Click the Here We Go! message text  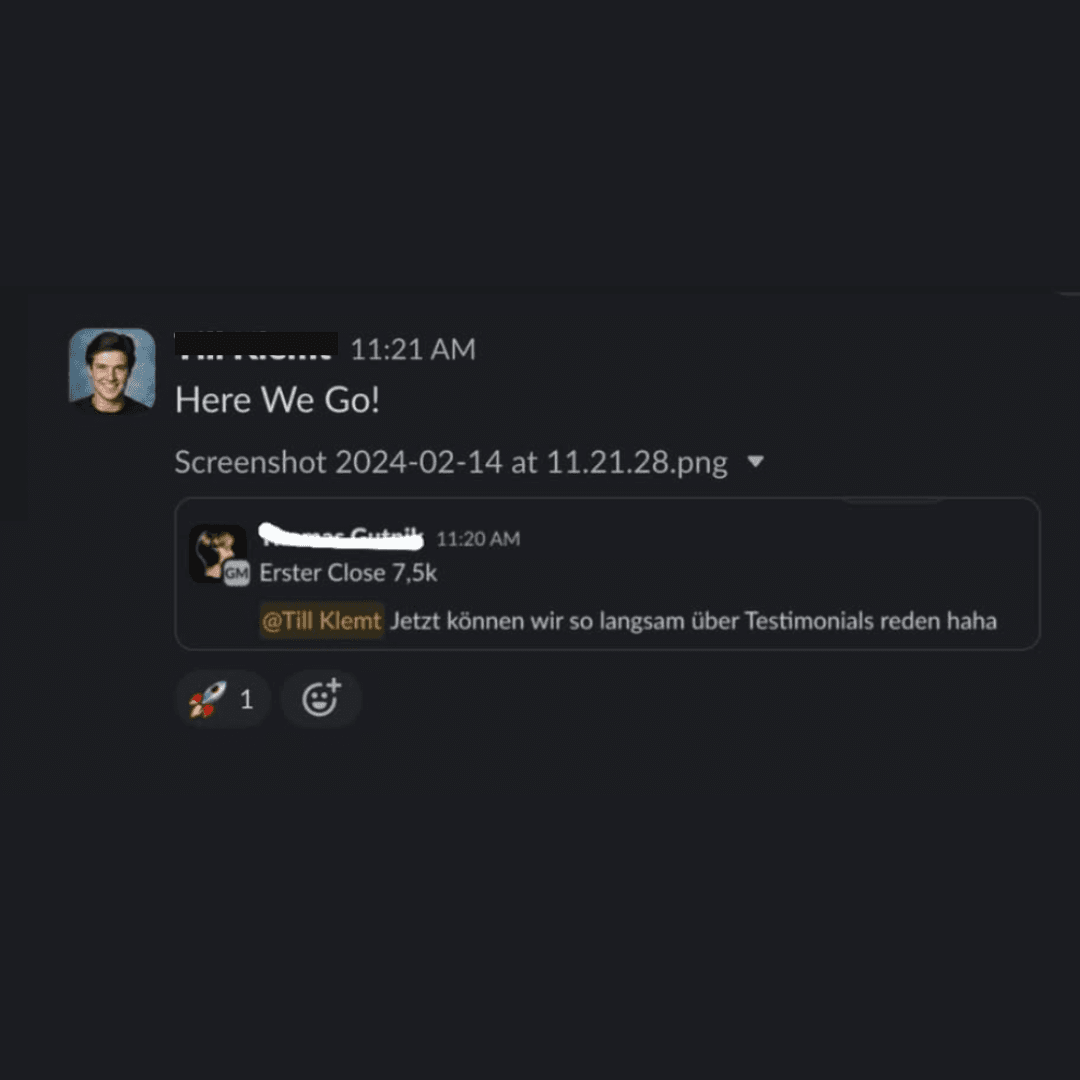tap(277, 399)
